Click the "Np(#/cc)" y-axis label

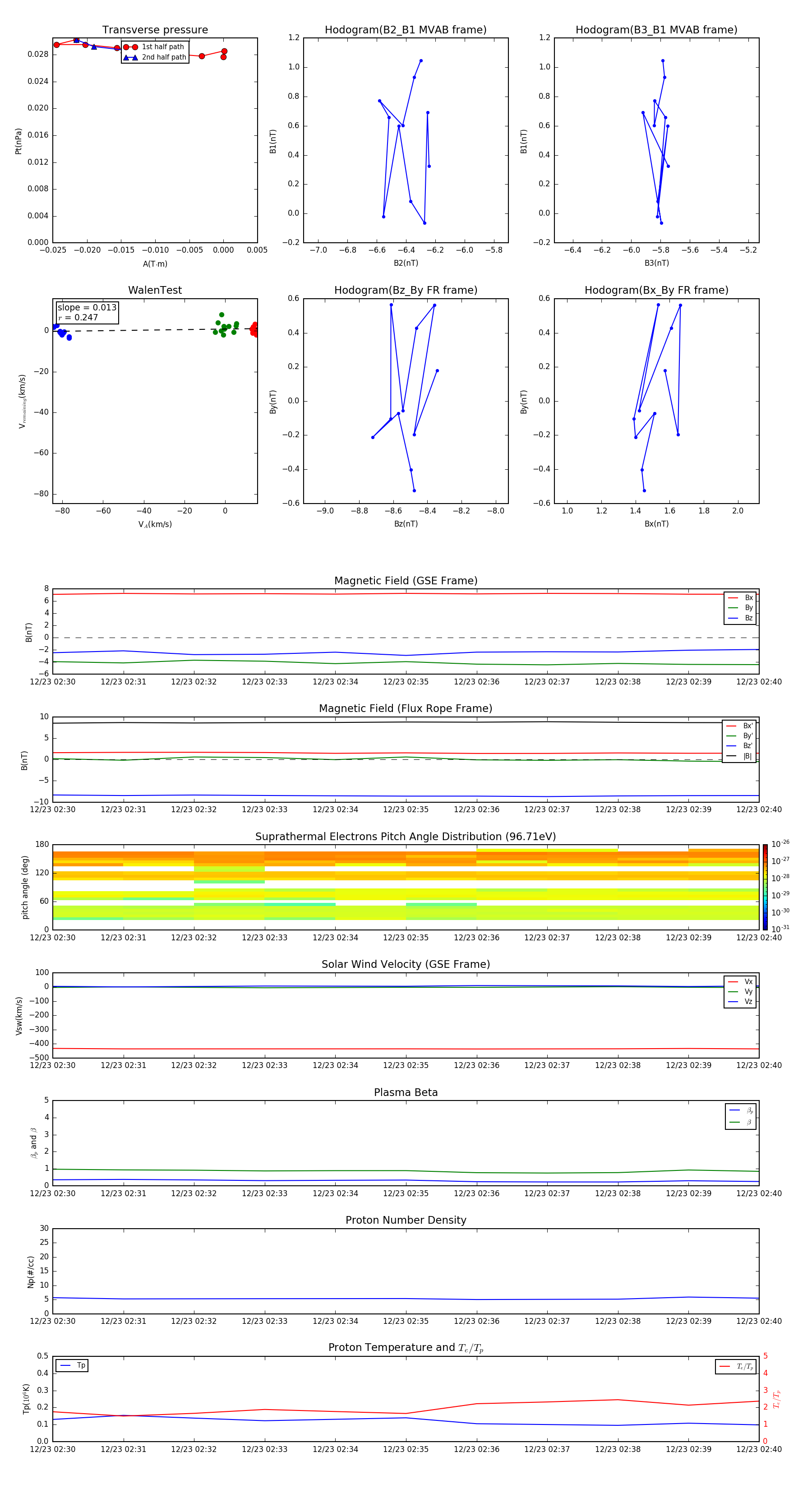(x=31, y=1272)
